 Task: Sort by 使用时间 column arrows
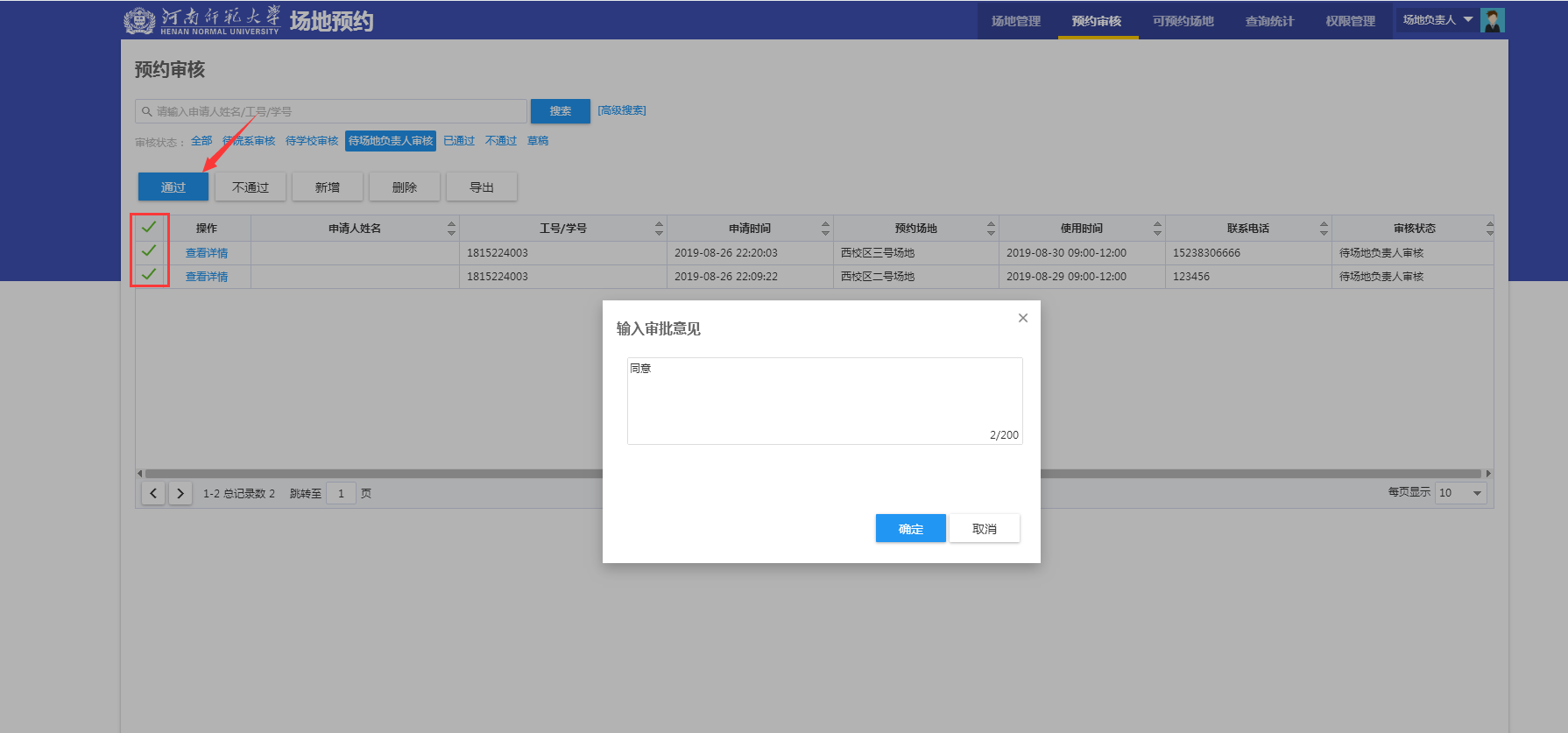(x=1157, y=229)
